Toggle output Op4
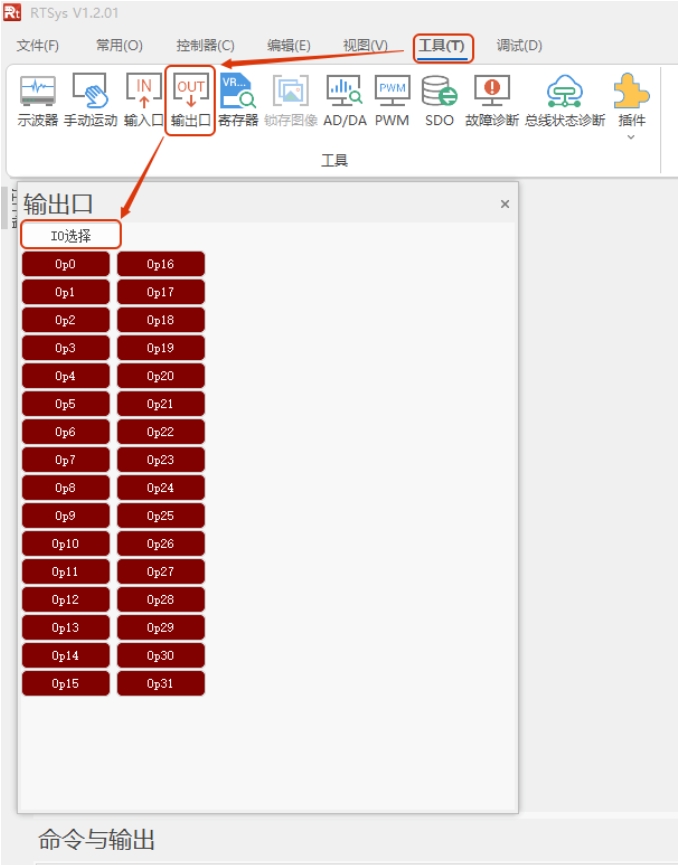The width and height of the screenshot is (679, 865). [x=66, y=376]
